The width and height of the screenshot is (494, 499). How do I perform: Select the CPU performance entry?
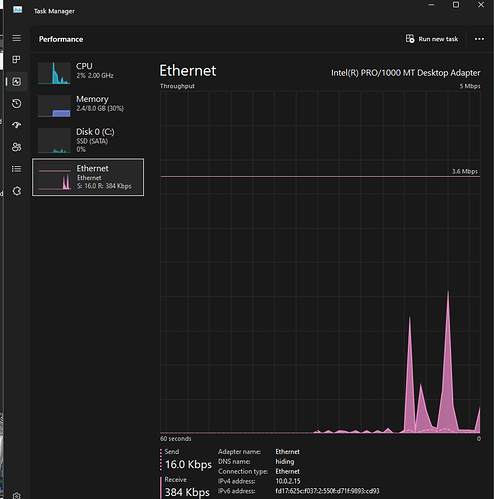(x=88, y=73)
